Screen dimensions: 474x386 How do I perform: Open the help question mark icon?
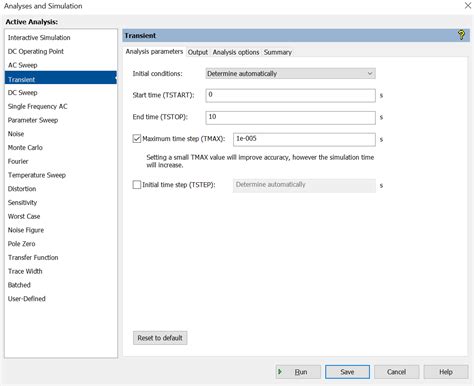click(x=461, y=35)
